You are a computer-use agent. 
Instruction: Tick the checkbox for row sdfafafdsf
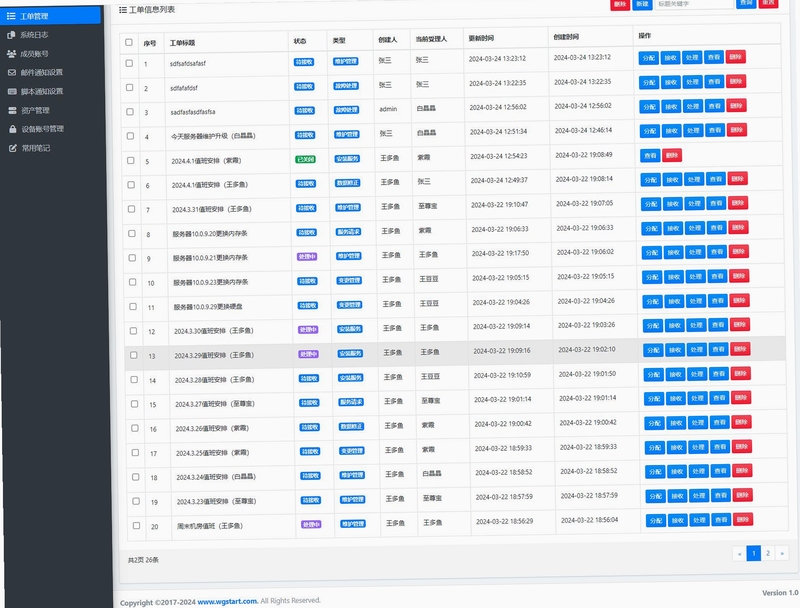point(130,88)
